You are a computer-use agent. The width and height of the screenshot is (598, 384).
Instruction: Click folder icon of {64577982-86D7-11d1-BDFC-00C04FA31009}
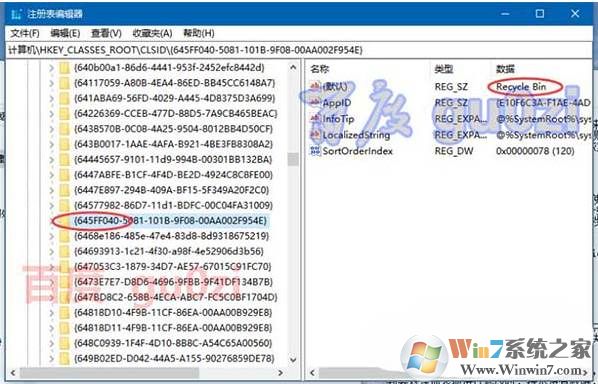[64, 205]
